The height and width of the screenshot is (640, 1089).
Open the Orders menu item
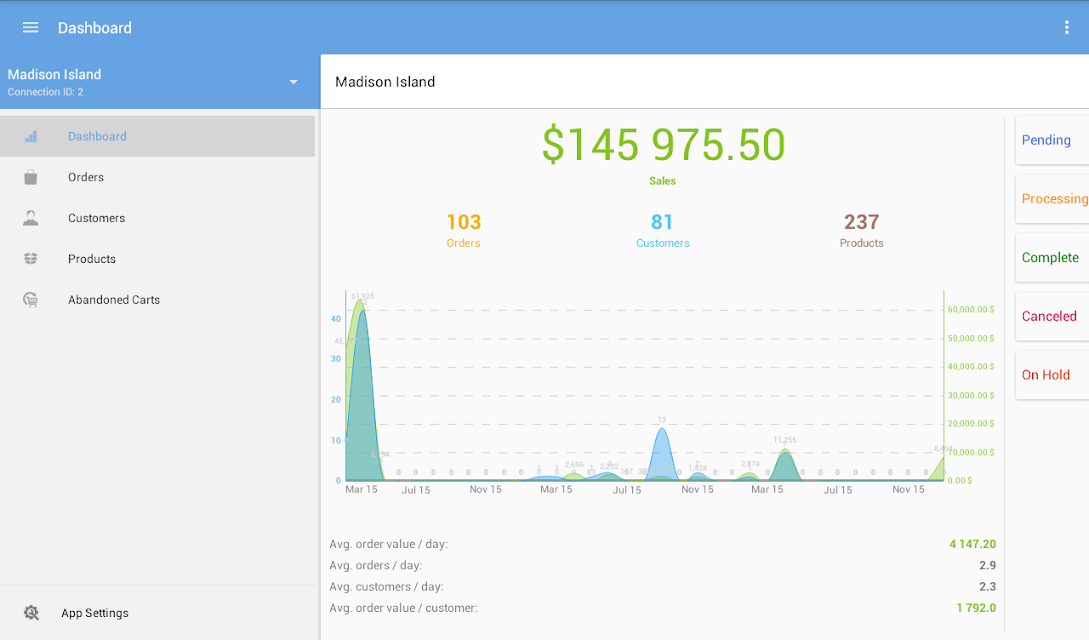coord(158,177)
